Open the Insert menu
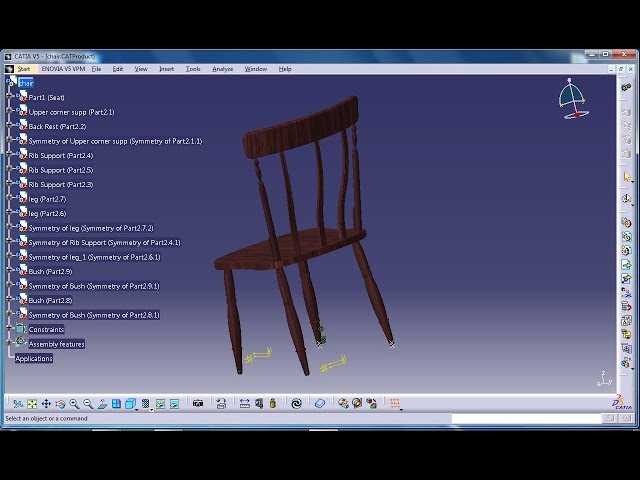The image size is (640, 480). click(167, 69)
